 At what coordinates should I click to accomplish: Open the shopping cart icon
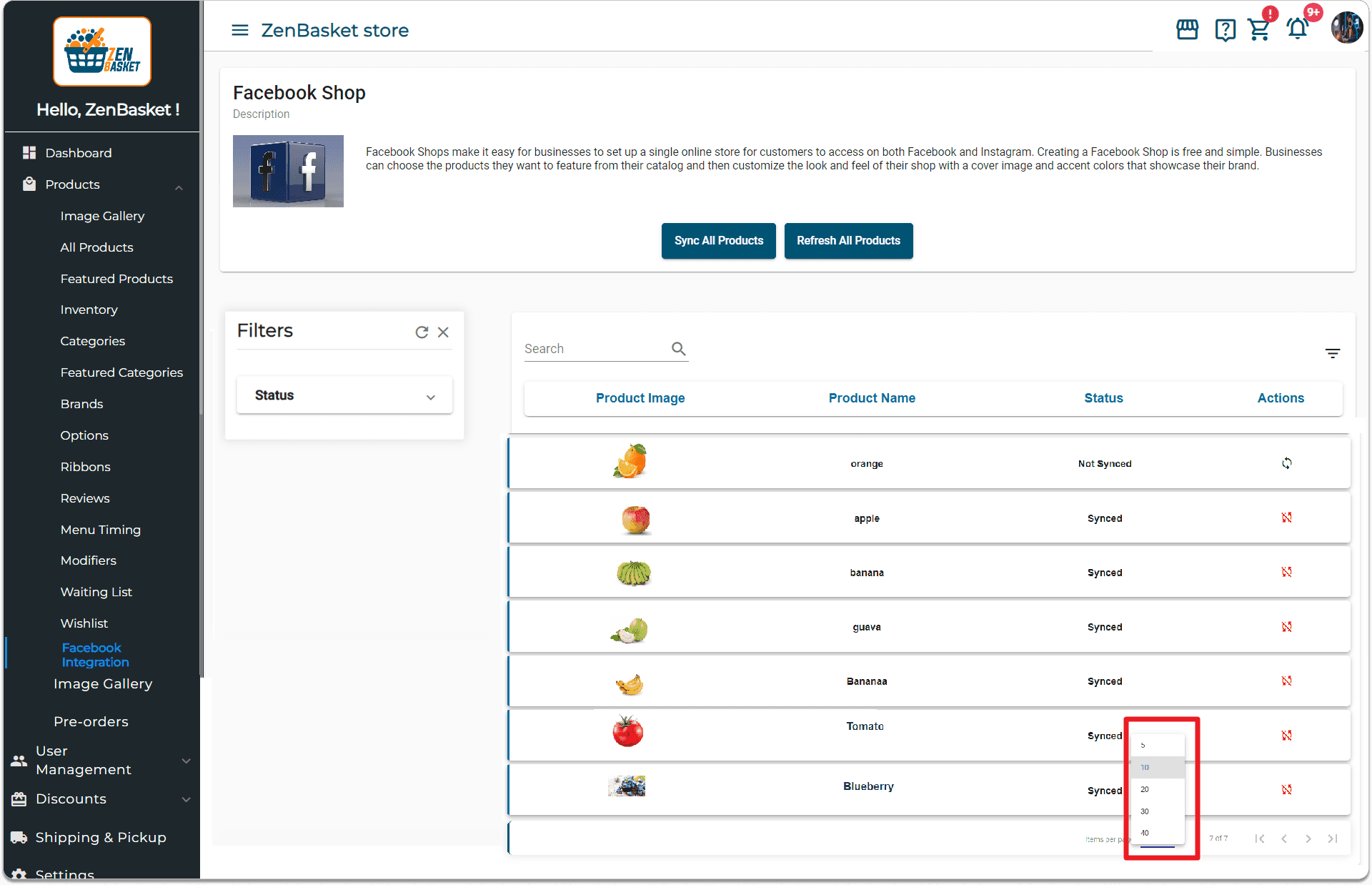[1259, 30]
